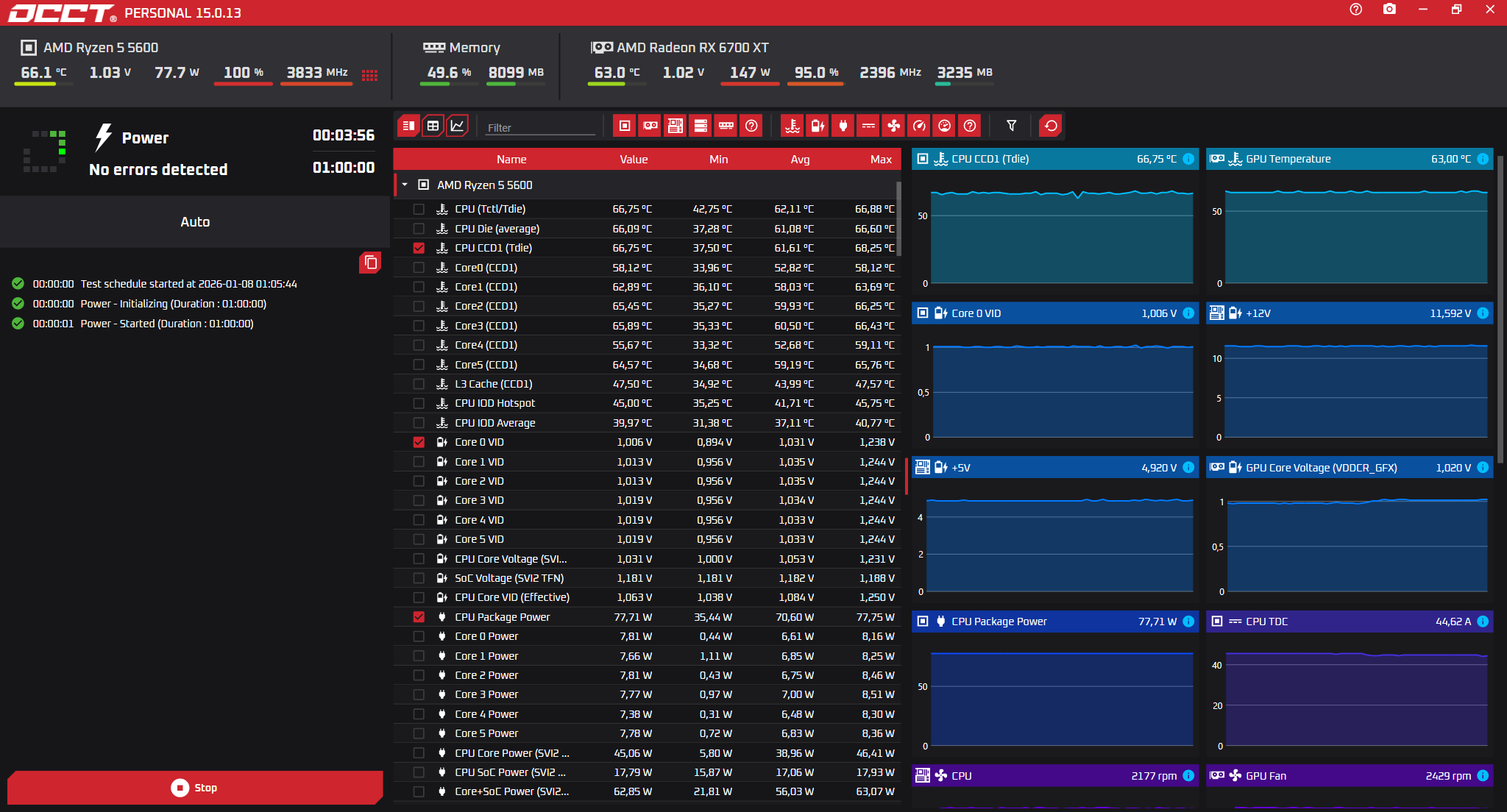Screen dimensions: 1507x812
Task: Open the AMD Radeon RX 6700 XT summary
Action: [680, 48]
